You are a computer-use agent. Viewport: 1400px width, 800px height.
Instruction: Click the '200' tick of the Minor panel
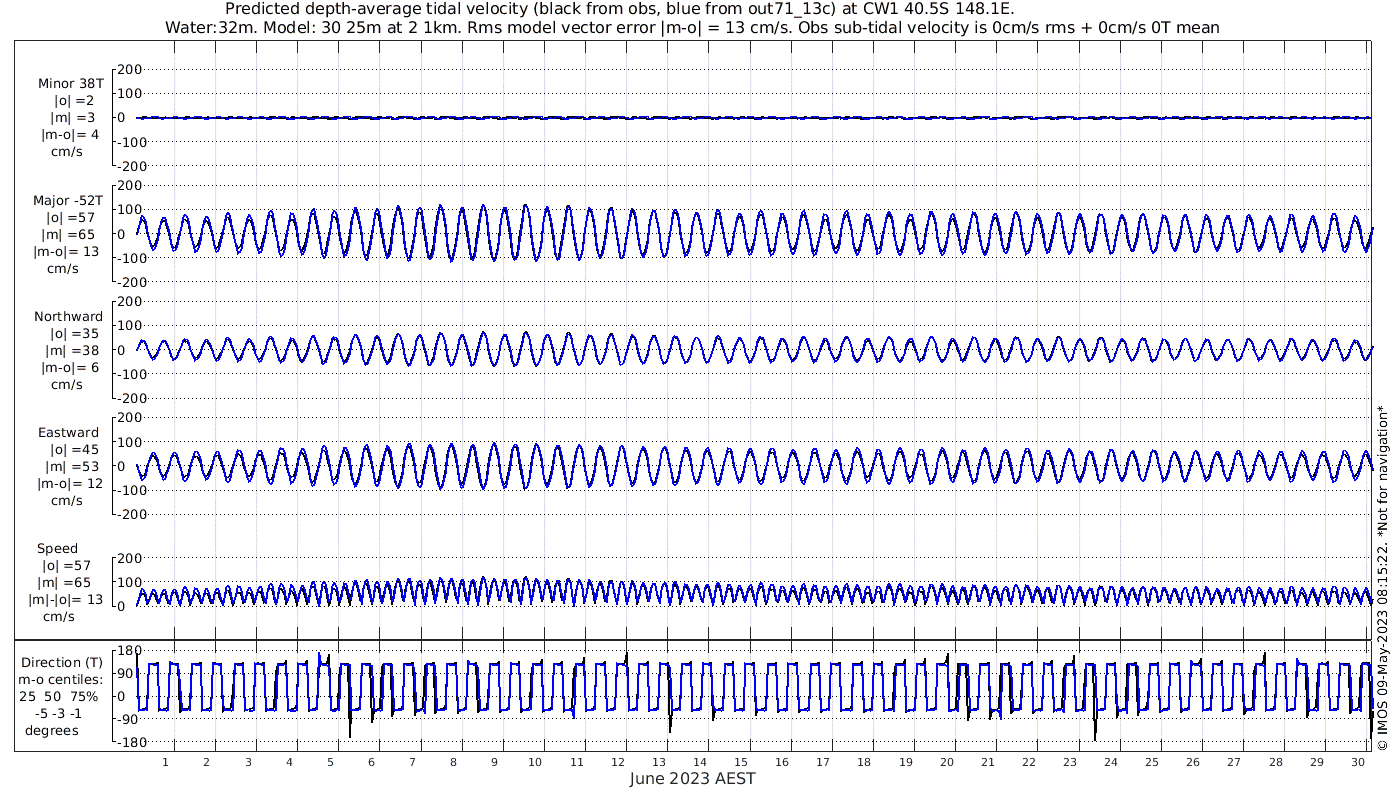[x=130, y=69]
